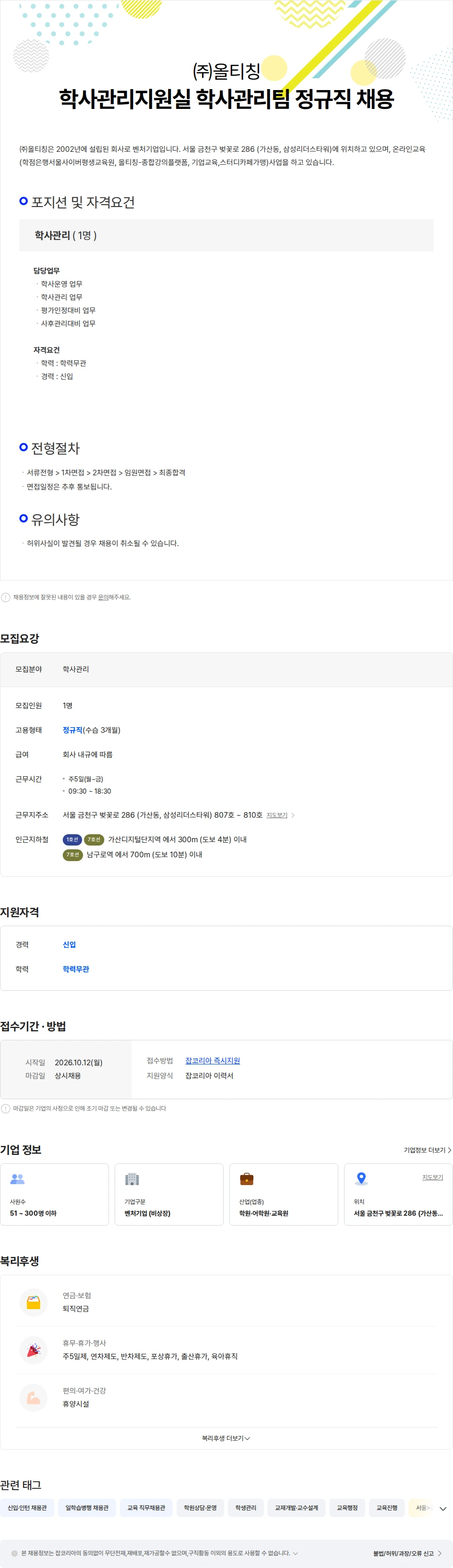Click the info icon beside the 마감일 change notice
The image size is (453, 1568).
(x=6, y=1108)
